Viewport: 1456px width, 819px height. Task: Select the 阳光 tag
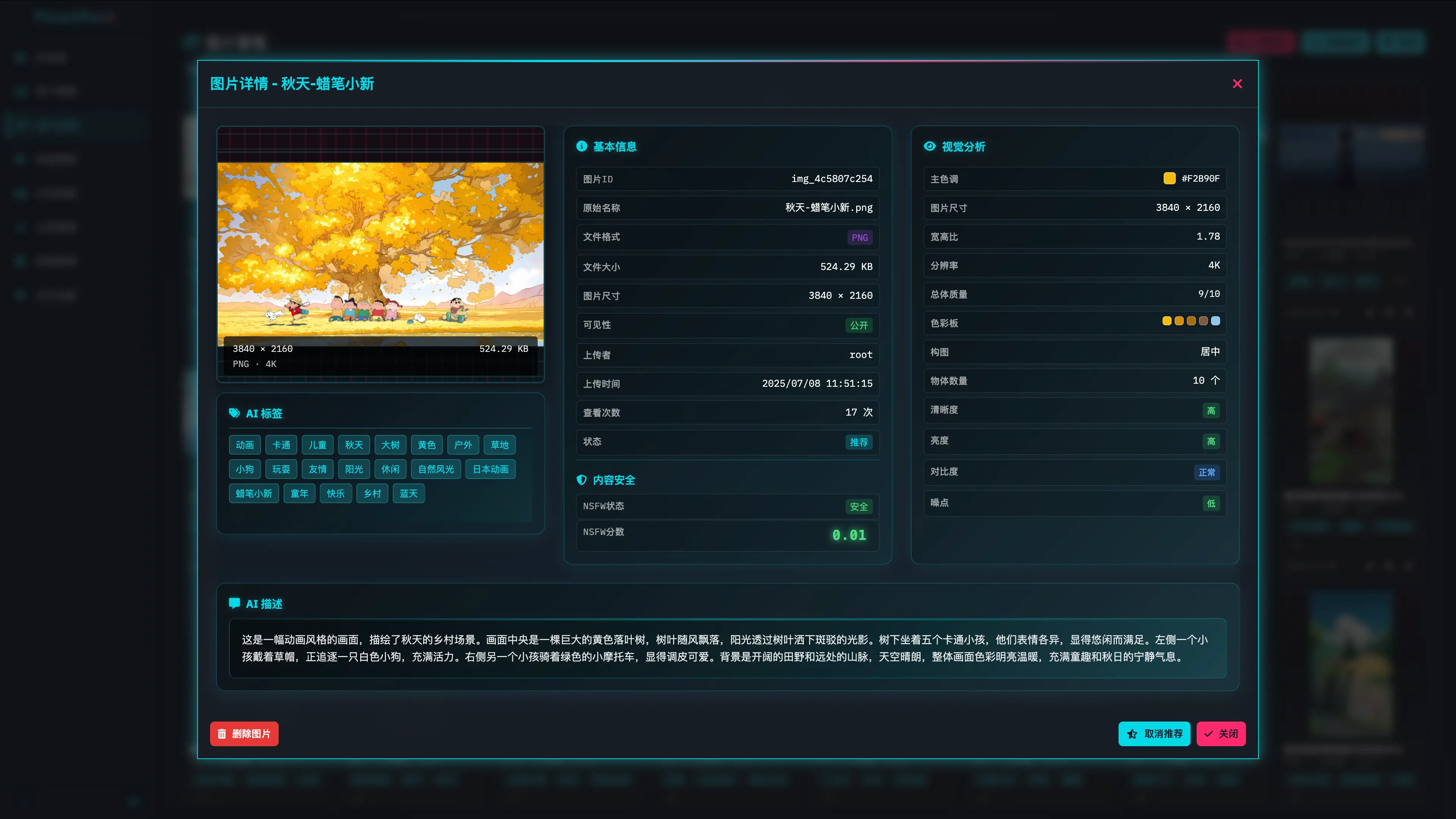[x=354, y=469]
